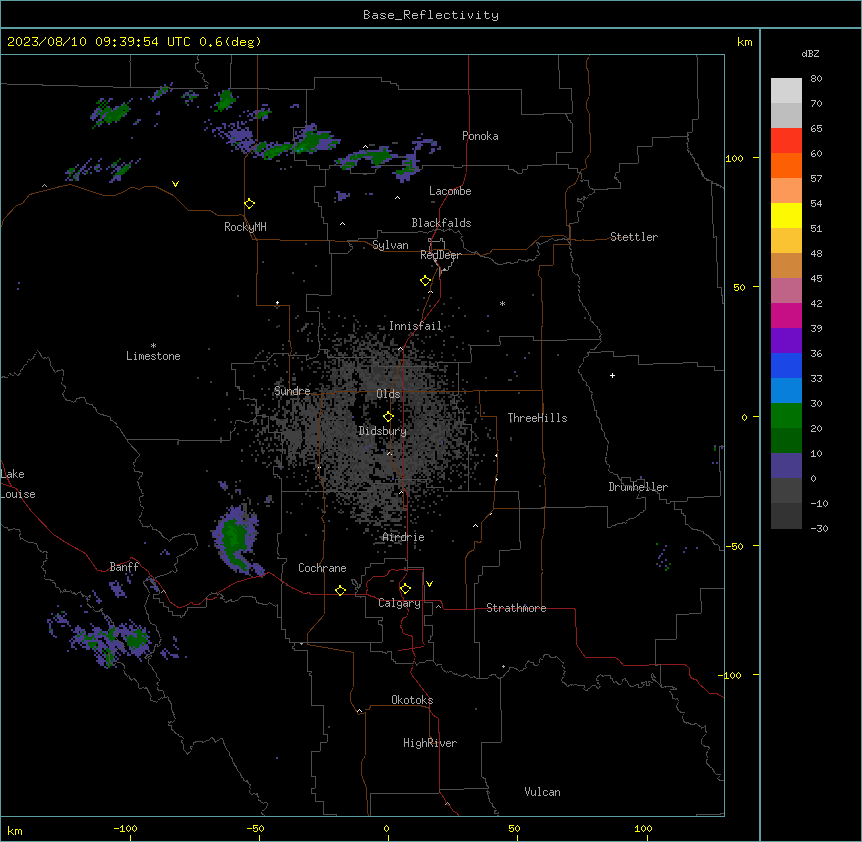Screen dimensions: 862x842
Task: Click the -100 tick on the bottom axis
Action: point(125,828)
